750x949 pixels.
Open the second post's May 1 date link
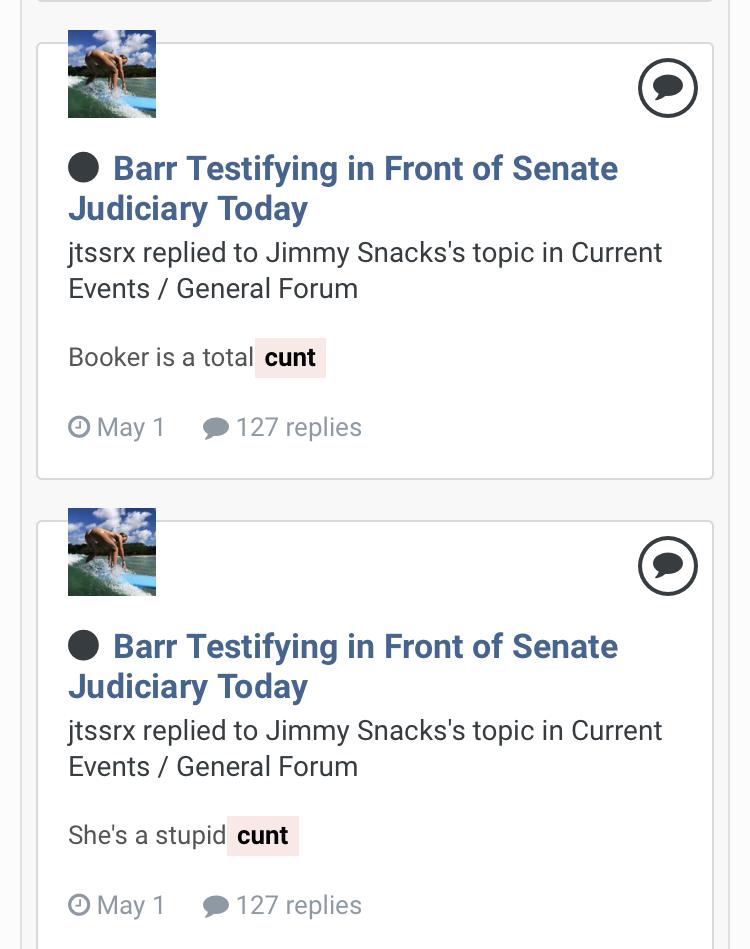point(131,905)
